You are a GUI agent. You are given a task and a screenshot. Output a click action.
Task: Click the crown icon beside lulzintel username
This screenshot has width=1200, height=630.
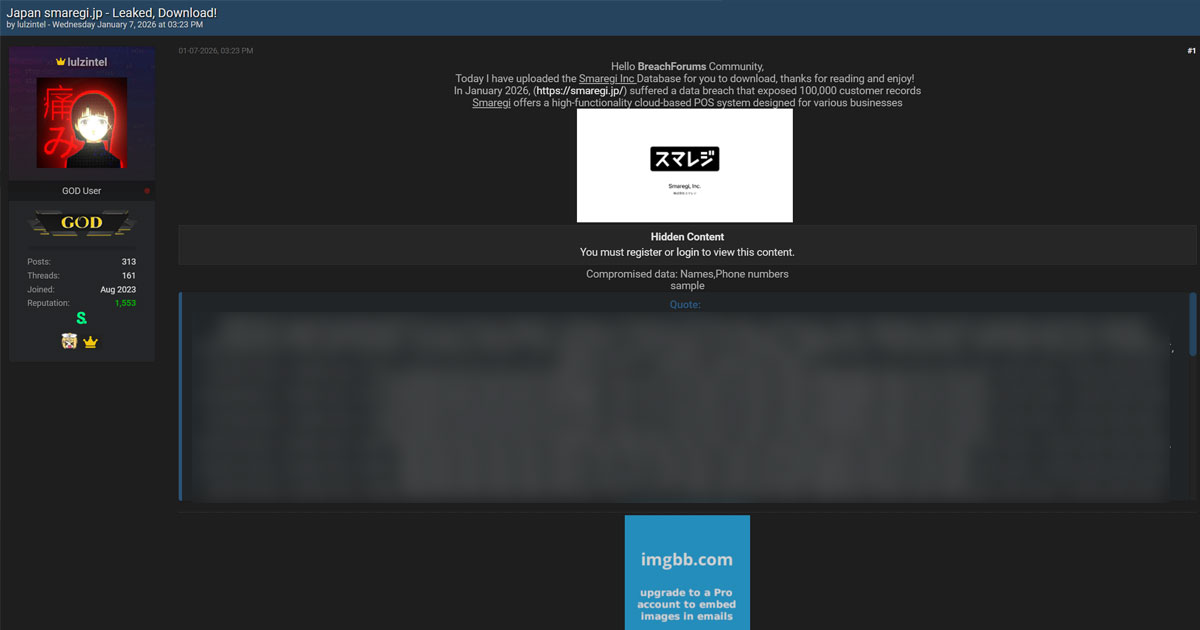click(x=60, y=62)
